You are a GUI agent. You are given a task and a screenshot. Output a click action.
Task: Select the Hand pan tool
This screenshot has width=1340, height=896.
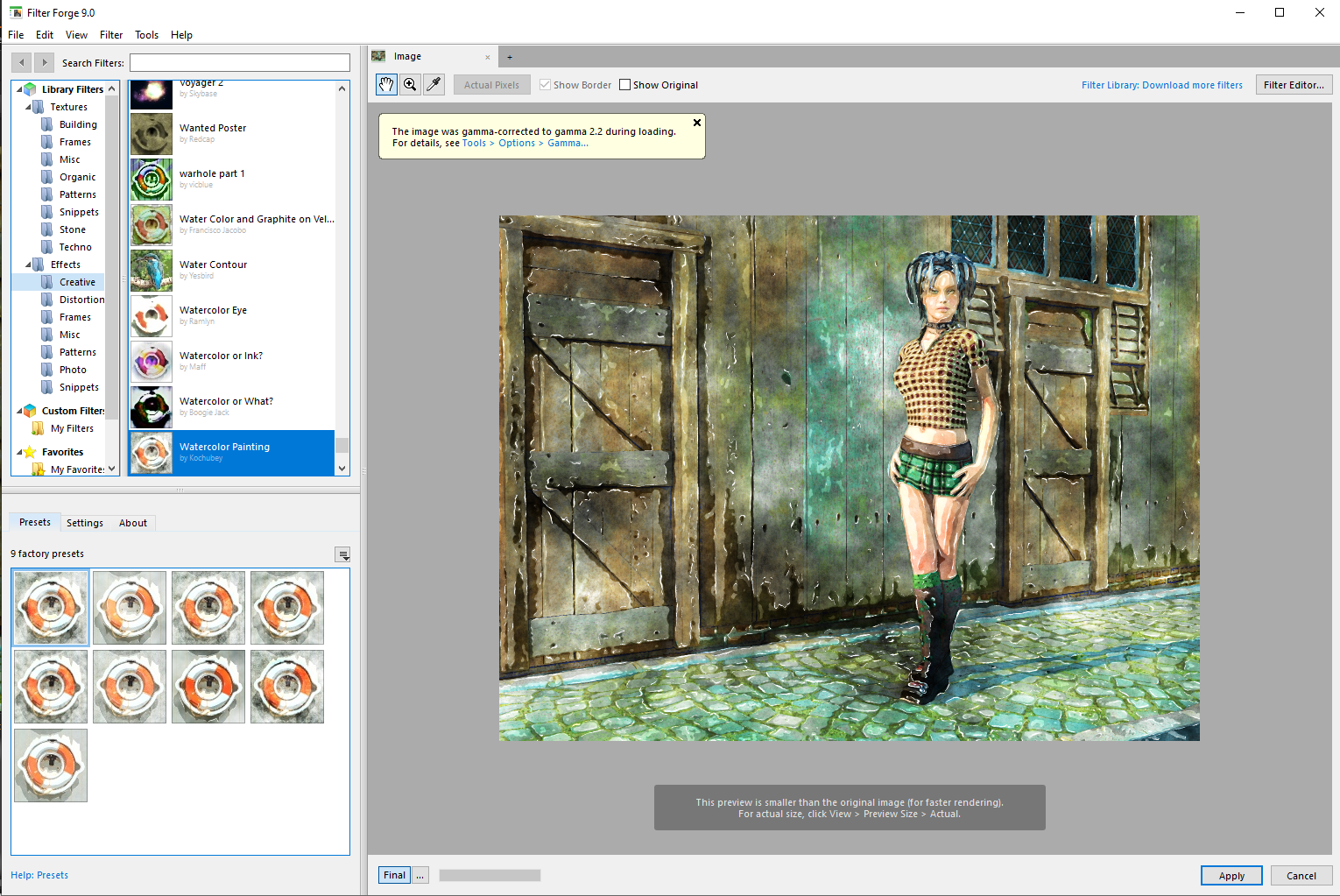386,85
